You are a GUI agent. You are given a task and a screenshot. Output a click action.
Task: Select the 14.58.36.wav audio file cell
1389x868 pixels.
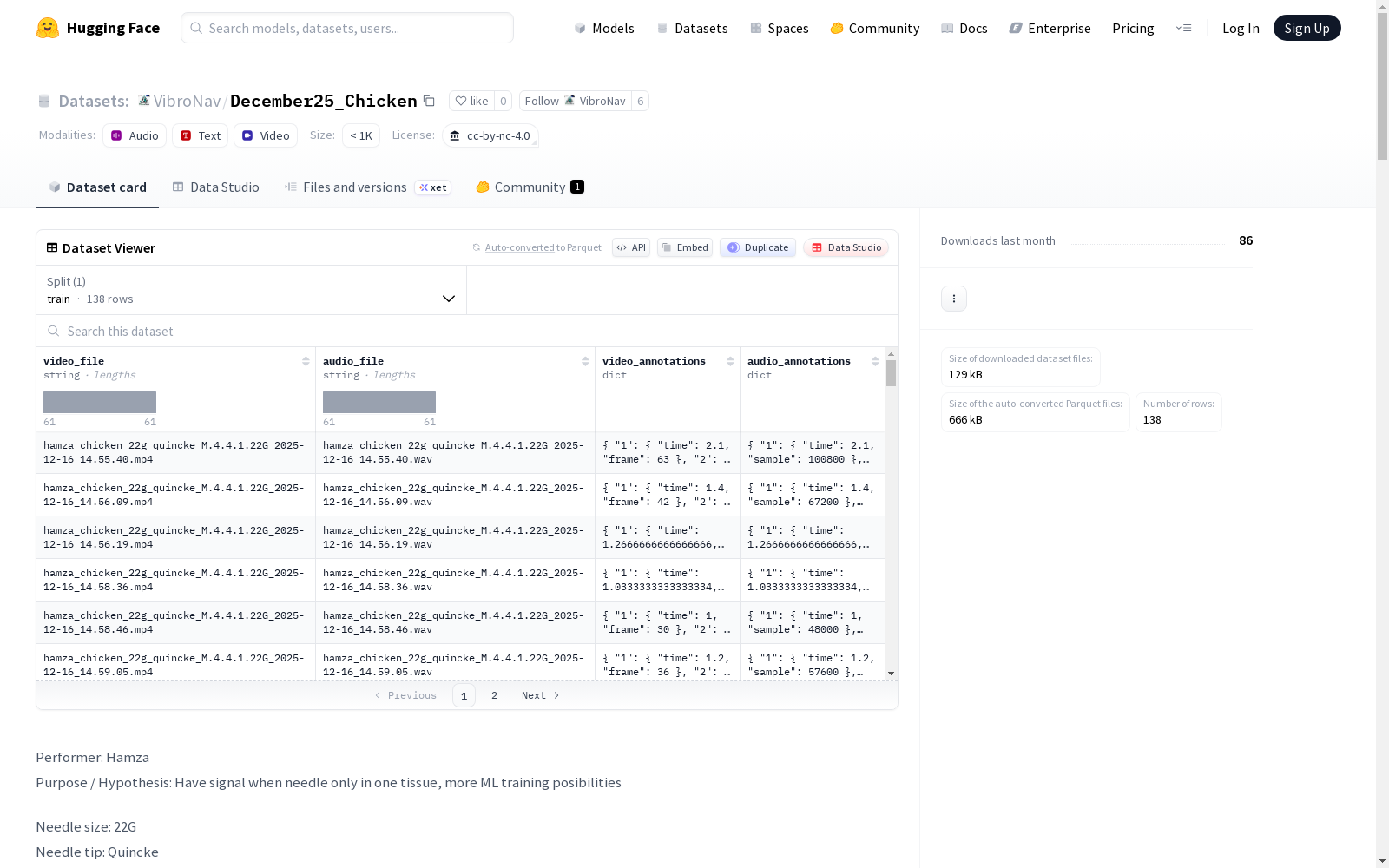[455, 580]
